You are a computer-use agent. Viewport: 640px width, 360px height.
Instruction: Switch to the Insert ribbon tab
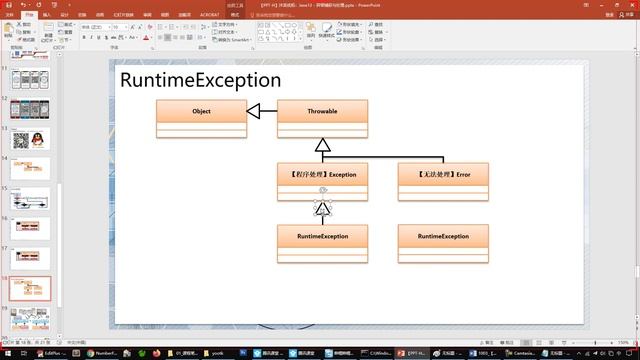[x=47, y=15]
